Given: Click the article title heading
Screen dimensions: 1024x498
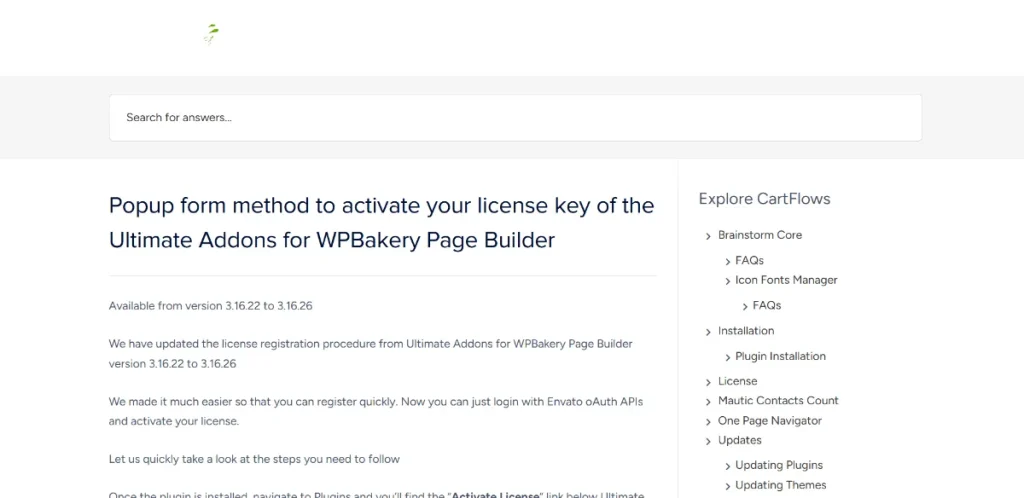Looking at the screenshot, I should coord(381,223).
